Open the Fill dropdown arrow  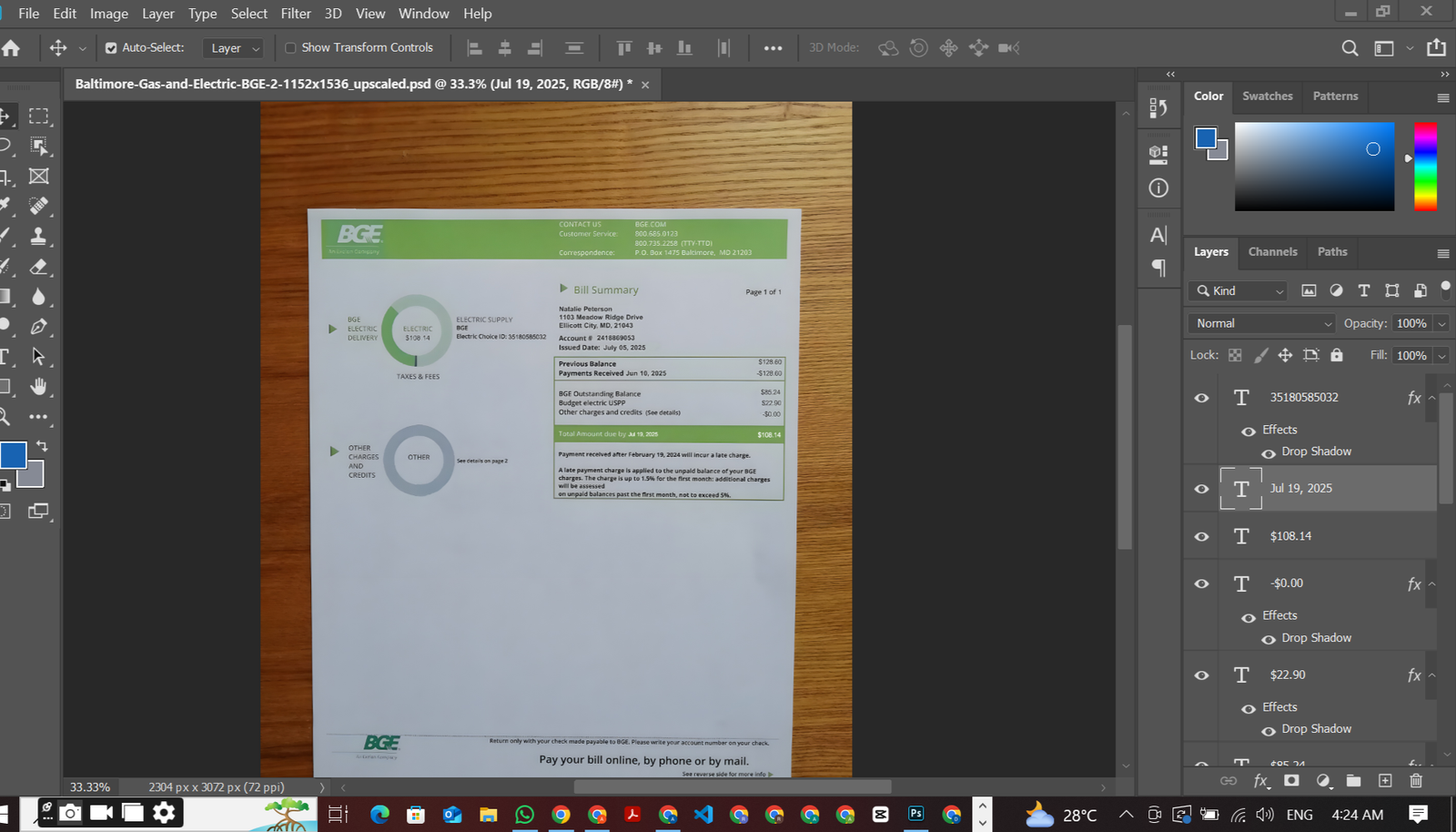tap(1441, 356)
